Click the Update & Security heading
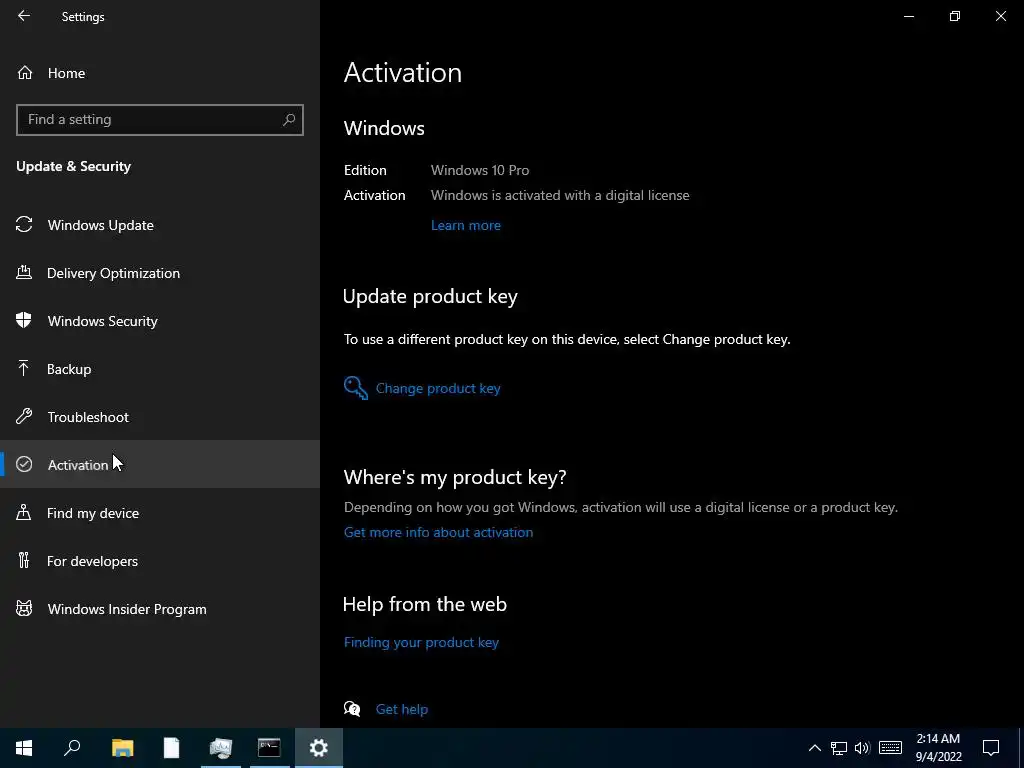 tap(74, 166)
